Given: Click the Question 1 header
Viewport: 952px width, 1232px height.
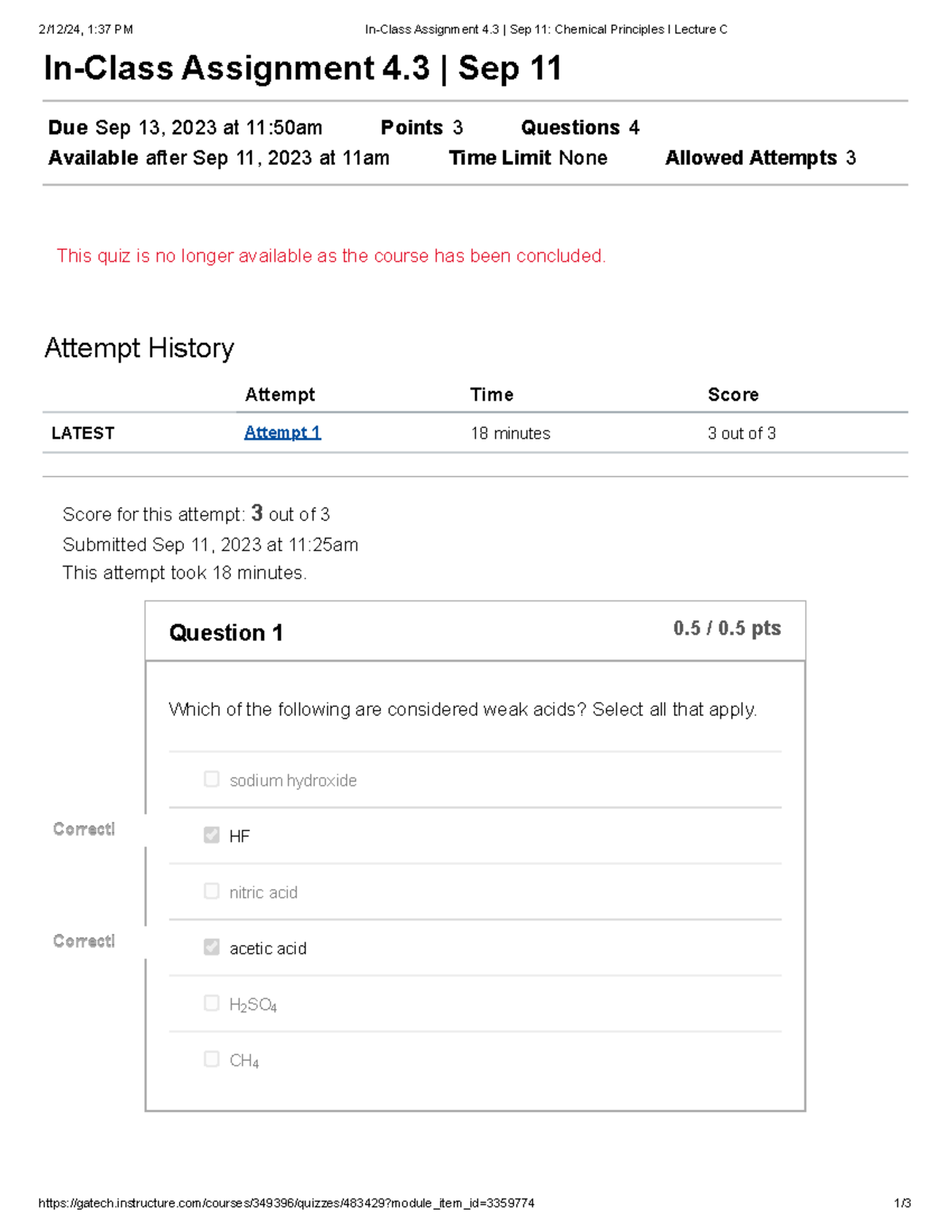Looking at the screenshot, I should tap(226, 632).
